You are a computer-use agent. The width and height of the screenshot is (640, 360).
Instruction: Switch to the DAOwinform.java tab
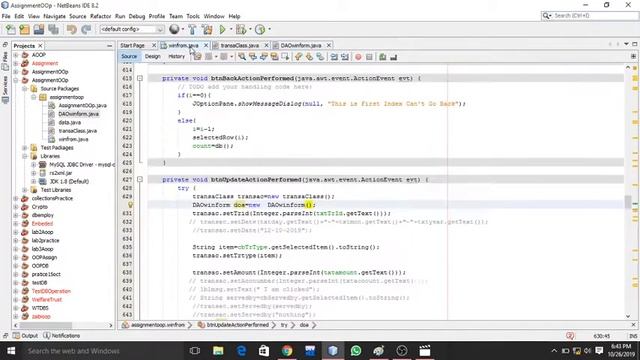tap(301, 45)
